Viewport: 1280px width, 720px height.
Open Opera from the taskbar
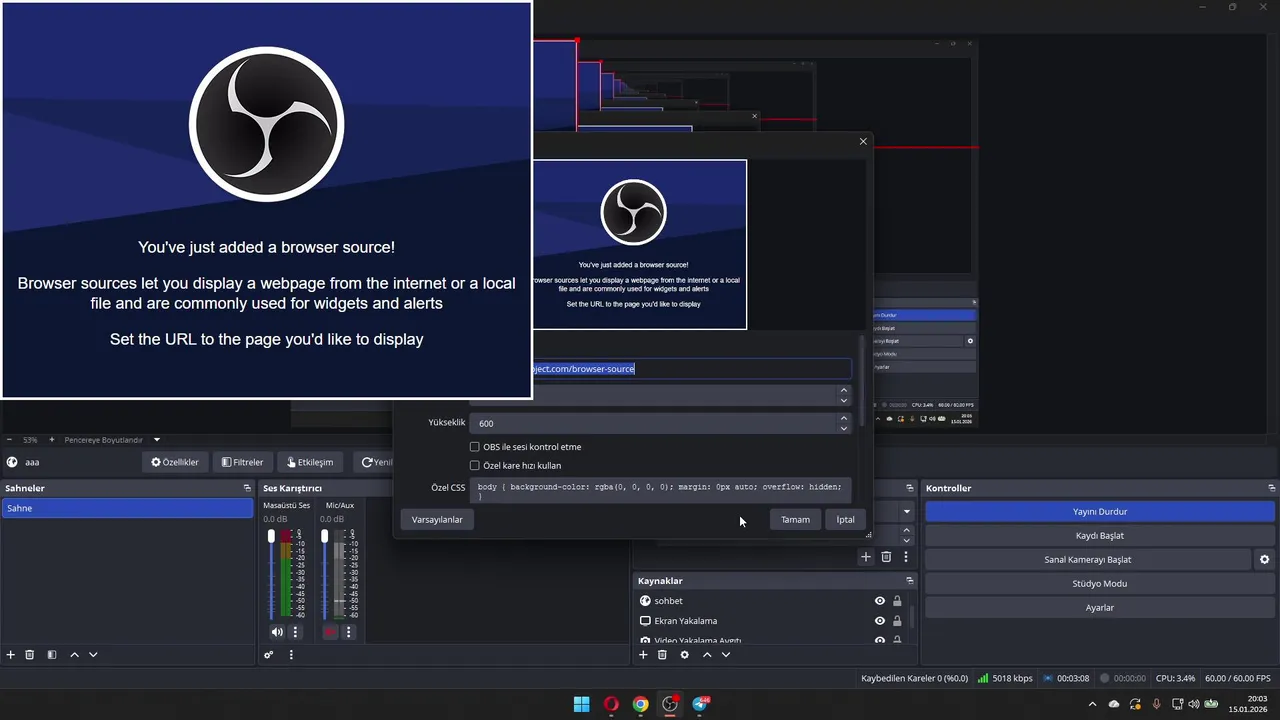click(611, 704)
